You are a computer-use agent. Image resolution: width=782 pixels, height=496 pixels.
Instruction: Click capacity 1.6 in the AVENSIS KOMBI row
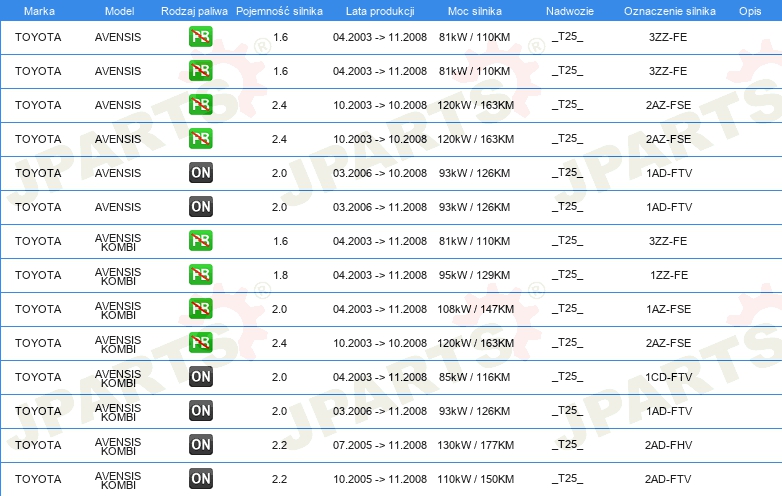click(x=280, y=241)
